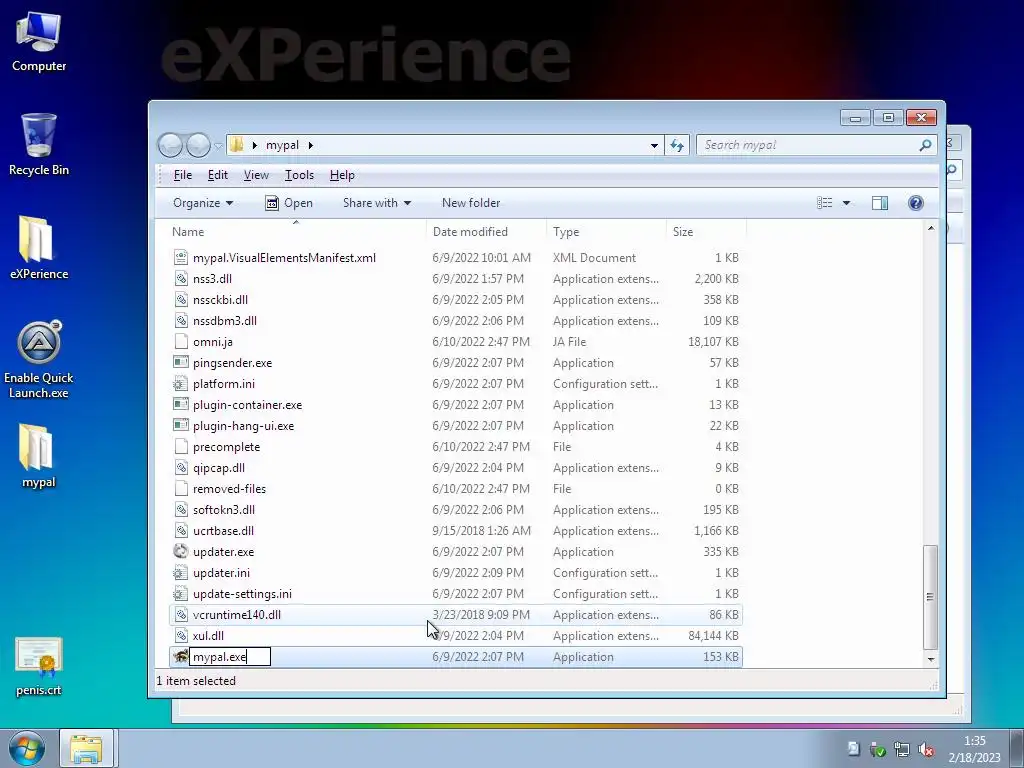Click the refresh button beside address bar
This screenshot has height=768, width=1024.
(677, 145)
